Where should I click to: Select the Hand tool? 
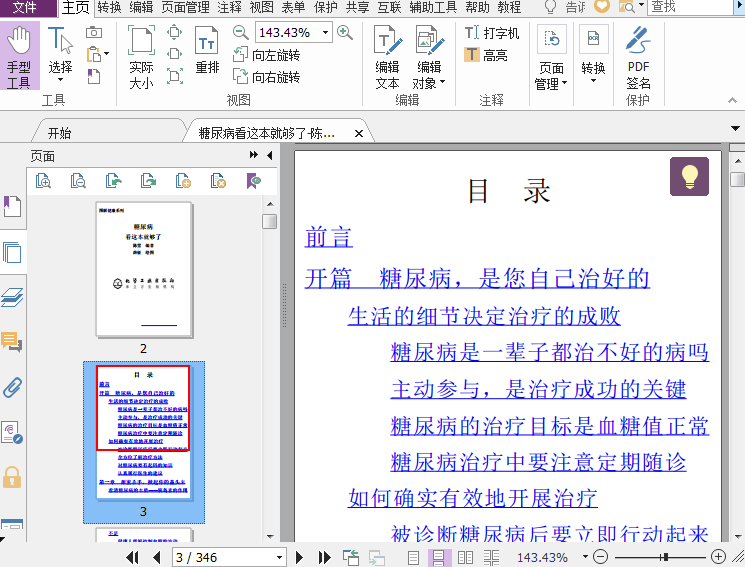pos(19,57)
